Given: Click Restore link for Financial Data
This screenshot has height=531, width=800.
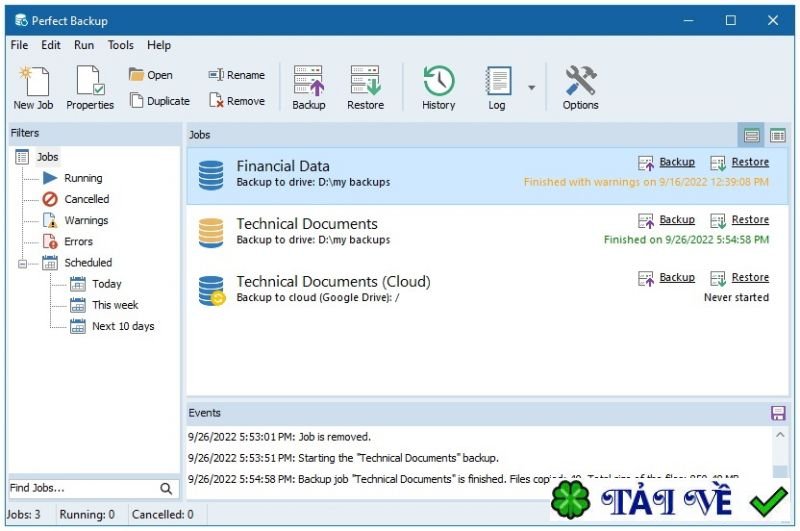Looking at the screenshot, I should (x=750, y=162).
